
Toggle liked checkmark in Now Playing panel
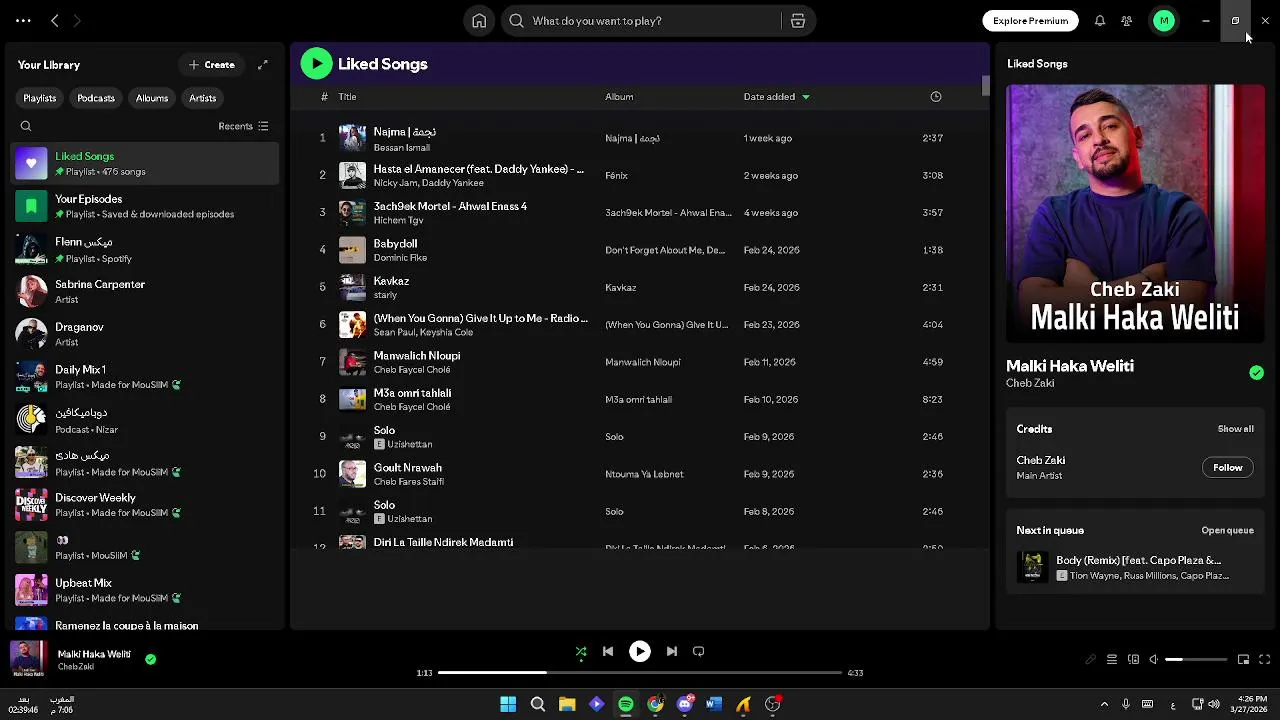pos(1256,373)
